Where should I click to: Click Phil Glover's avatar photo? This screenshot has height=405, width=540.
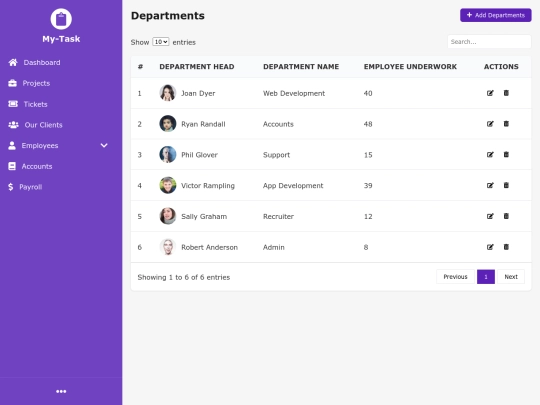pos(168,155)
